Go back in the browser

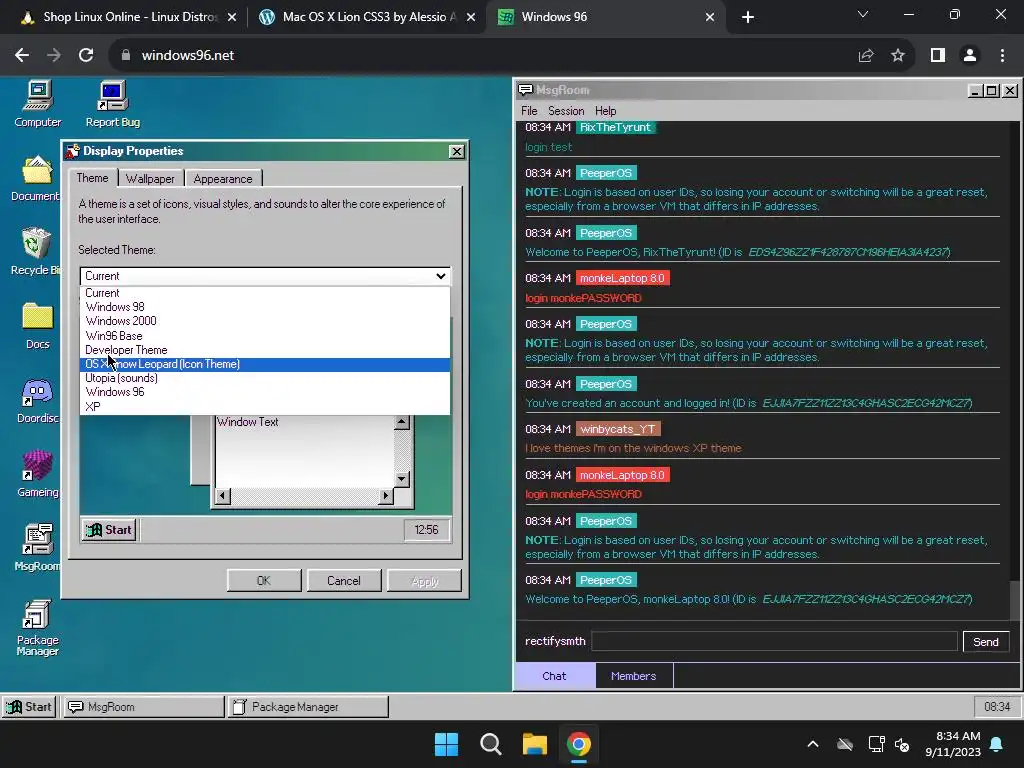(x=22, y=56)
